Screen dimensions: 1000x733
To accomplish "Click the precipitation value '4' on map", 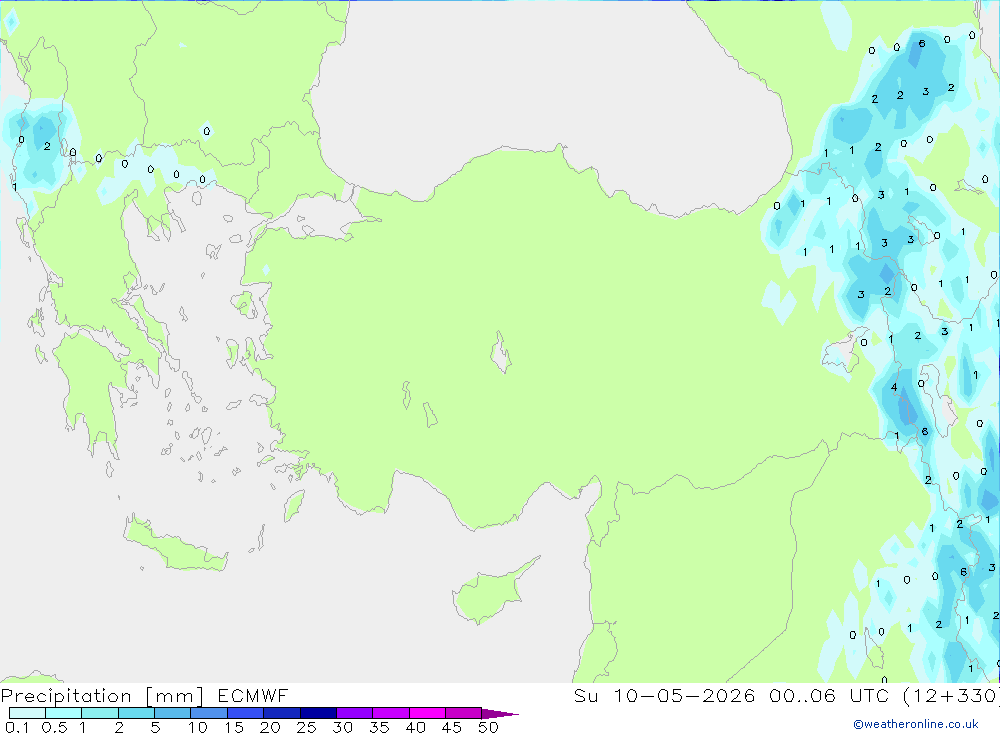I will click(893, 387).
